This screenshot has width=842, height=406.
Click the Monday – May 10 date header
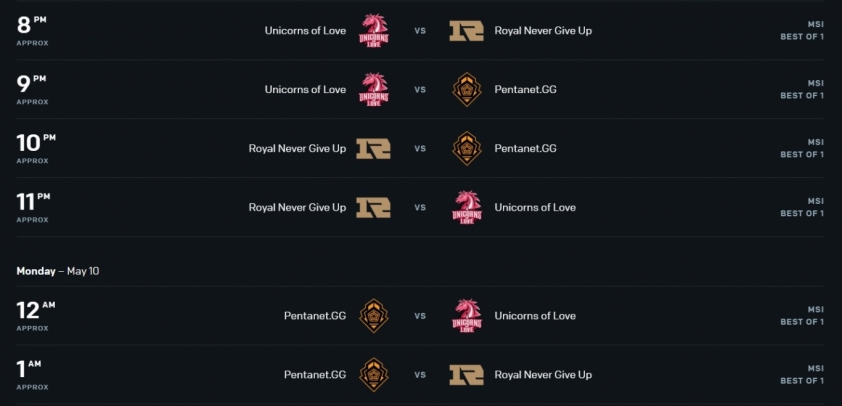click(57, 271)
